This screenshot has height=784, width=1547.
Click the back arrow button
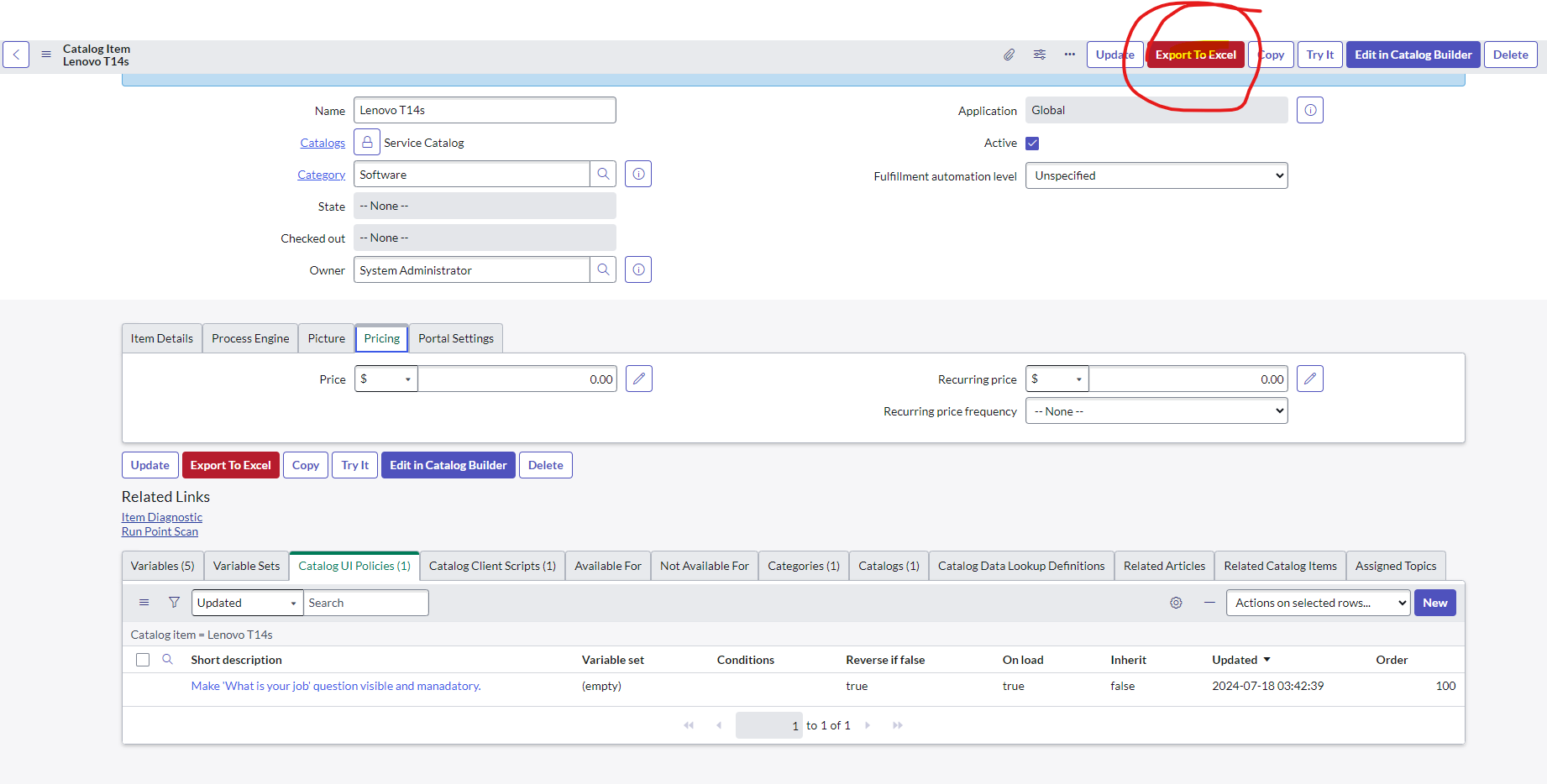[16, 55]
